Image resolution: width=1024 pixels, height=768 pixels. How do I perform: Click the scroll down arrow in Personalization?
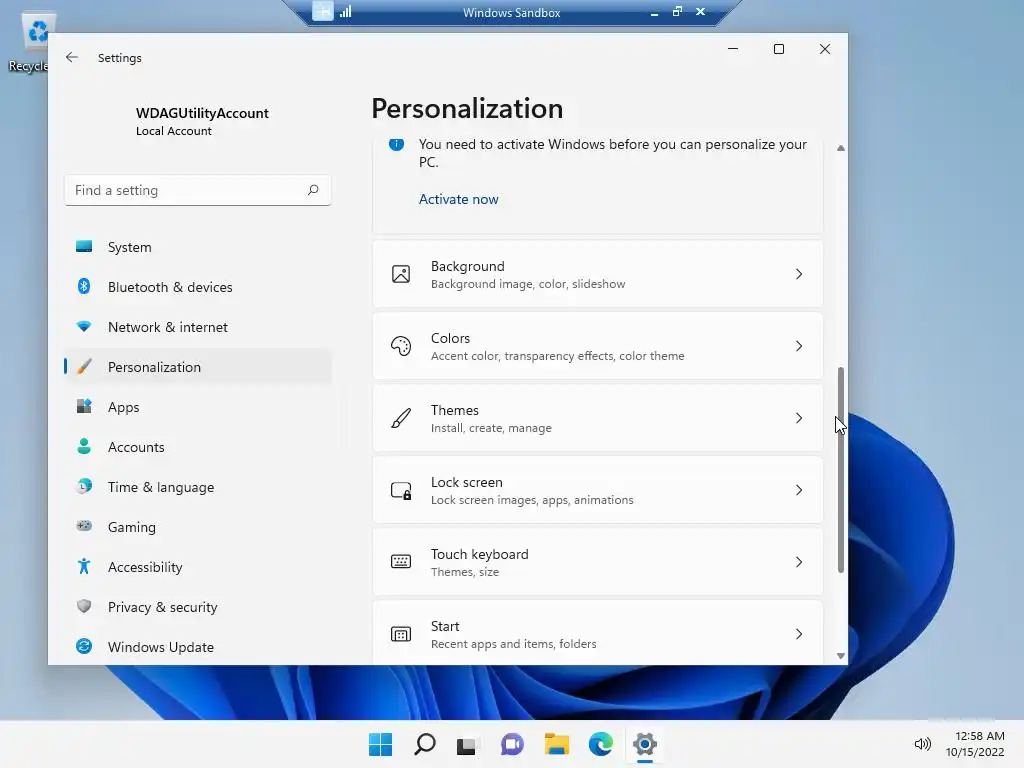pyautogui.click(x=840, y=656)
